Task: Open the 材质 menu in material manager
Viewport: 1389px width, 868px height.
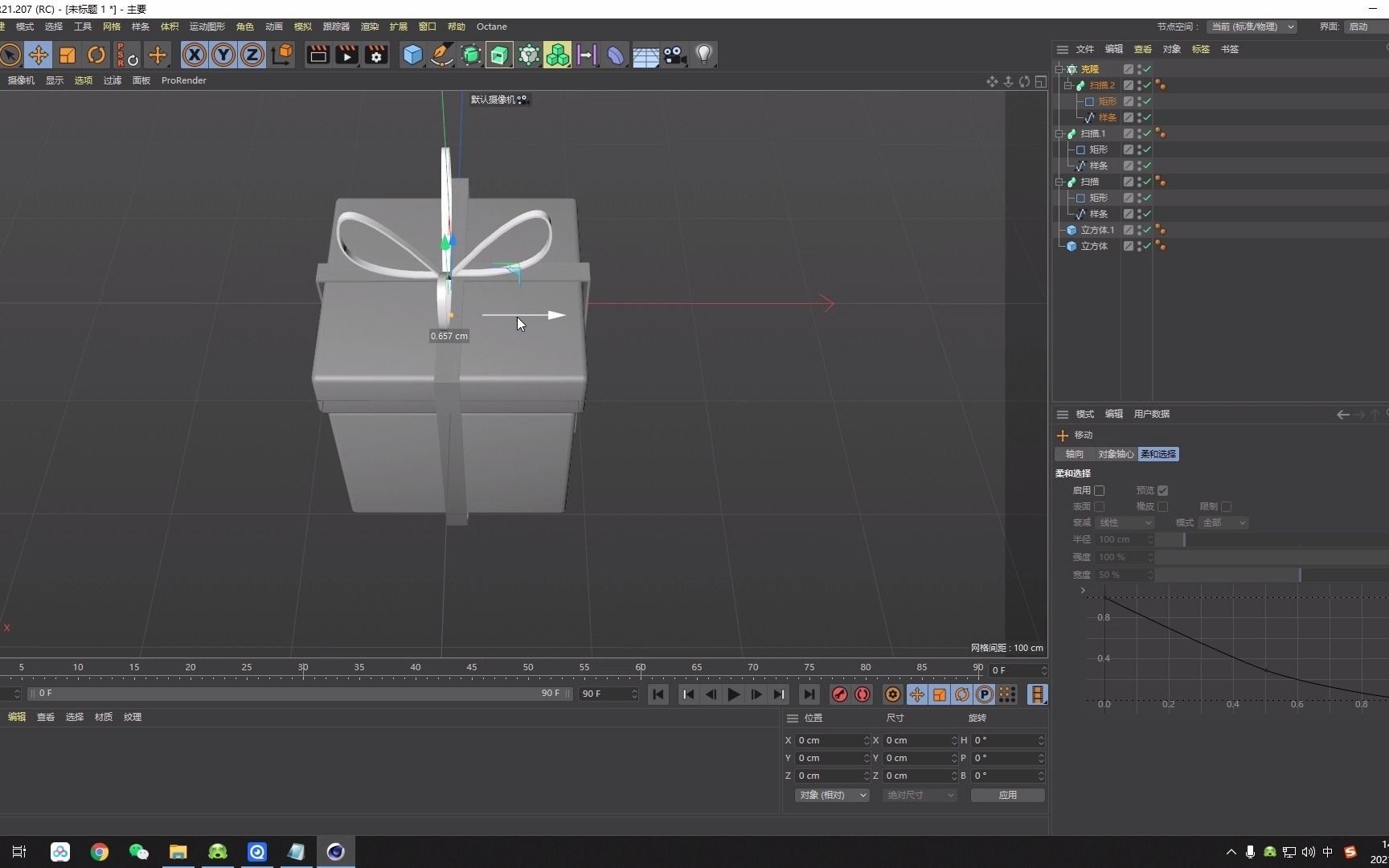Action: [104, 717]
